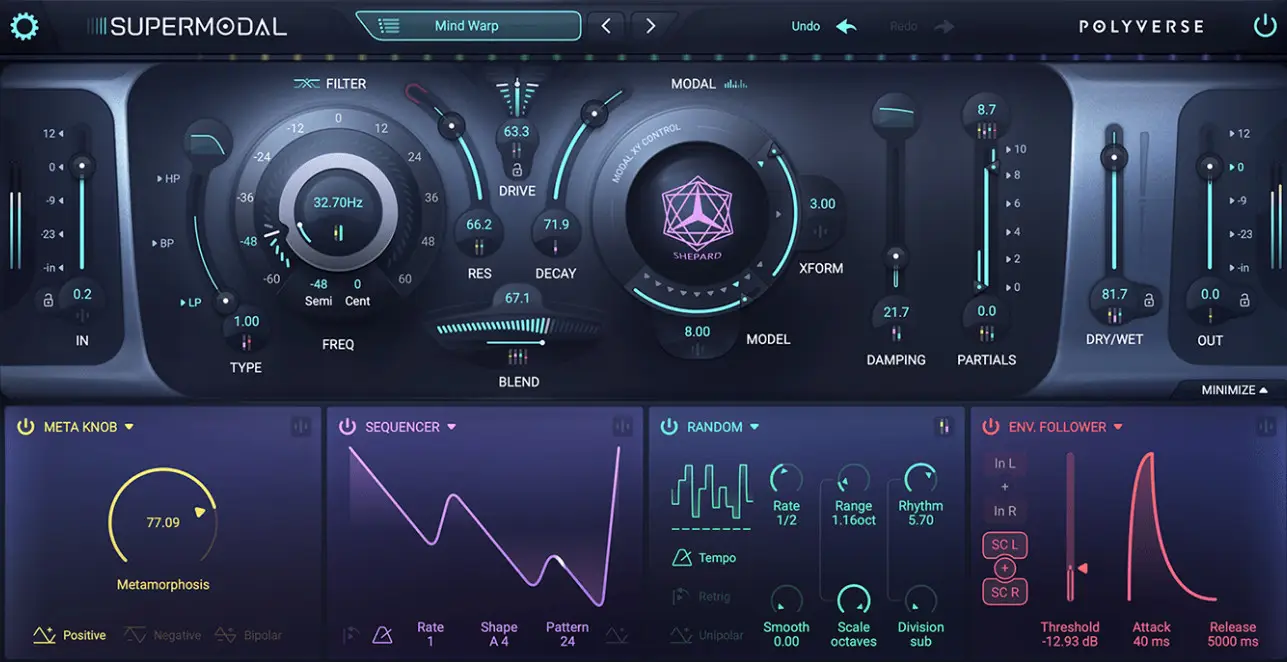Click the DRIVE lock icon
The image size is (1287, 662).
(x=517, y=170)
